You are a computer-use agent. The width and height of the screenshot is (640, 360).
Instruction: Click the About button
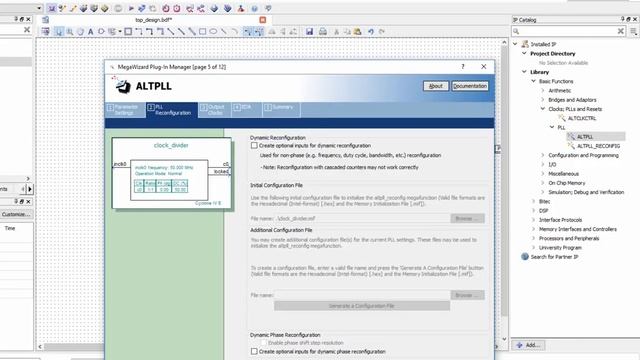[x=436, y=86]
